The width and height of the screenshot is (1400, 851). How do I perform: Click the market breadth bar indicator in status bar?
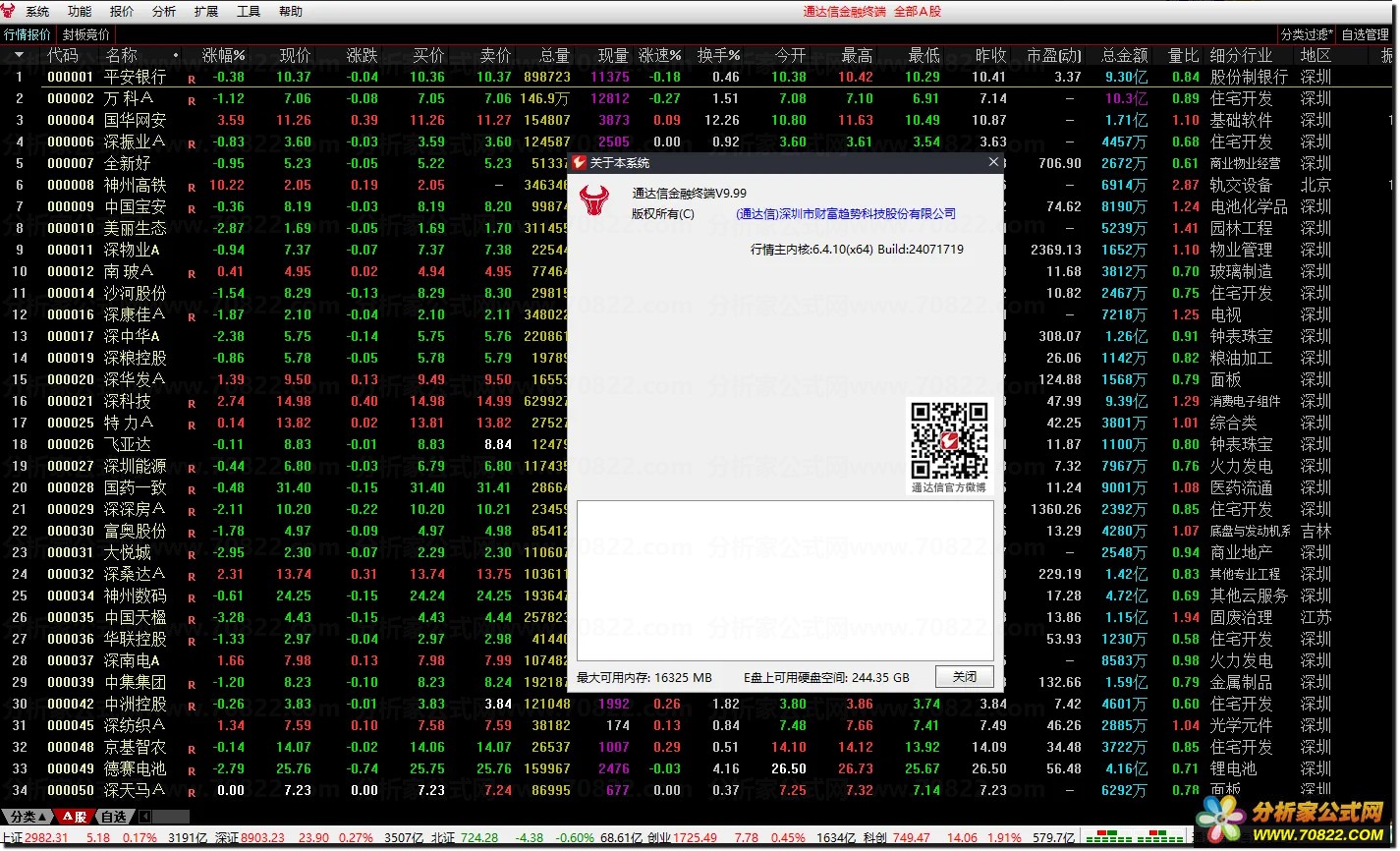pos(1134,837)
